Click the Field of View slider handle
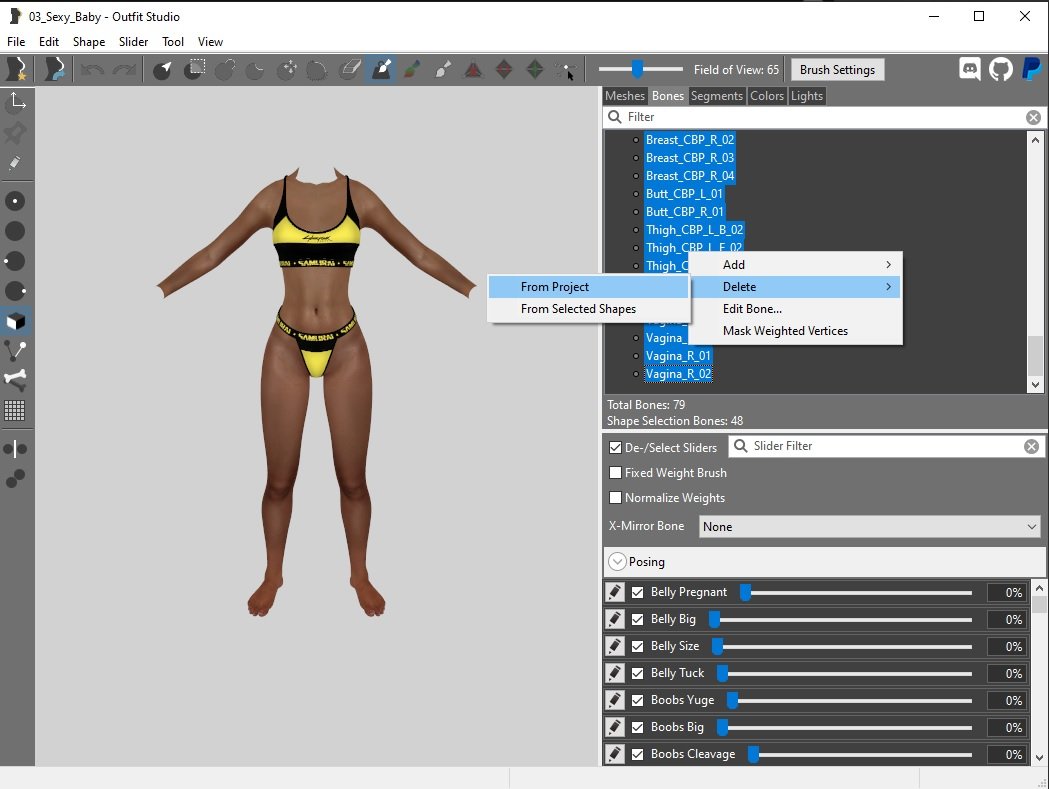 (x=637, y=69)
